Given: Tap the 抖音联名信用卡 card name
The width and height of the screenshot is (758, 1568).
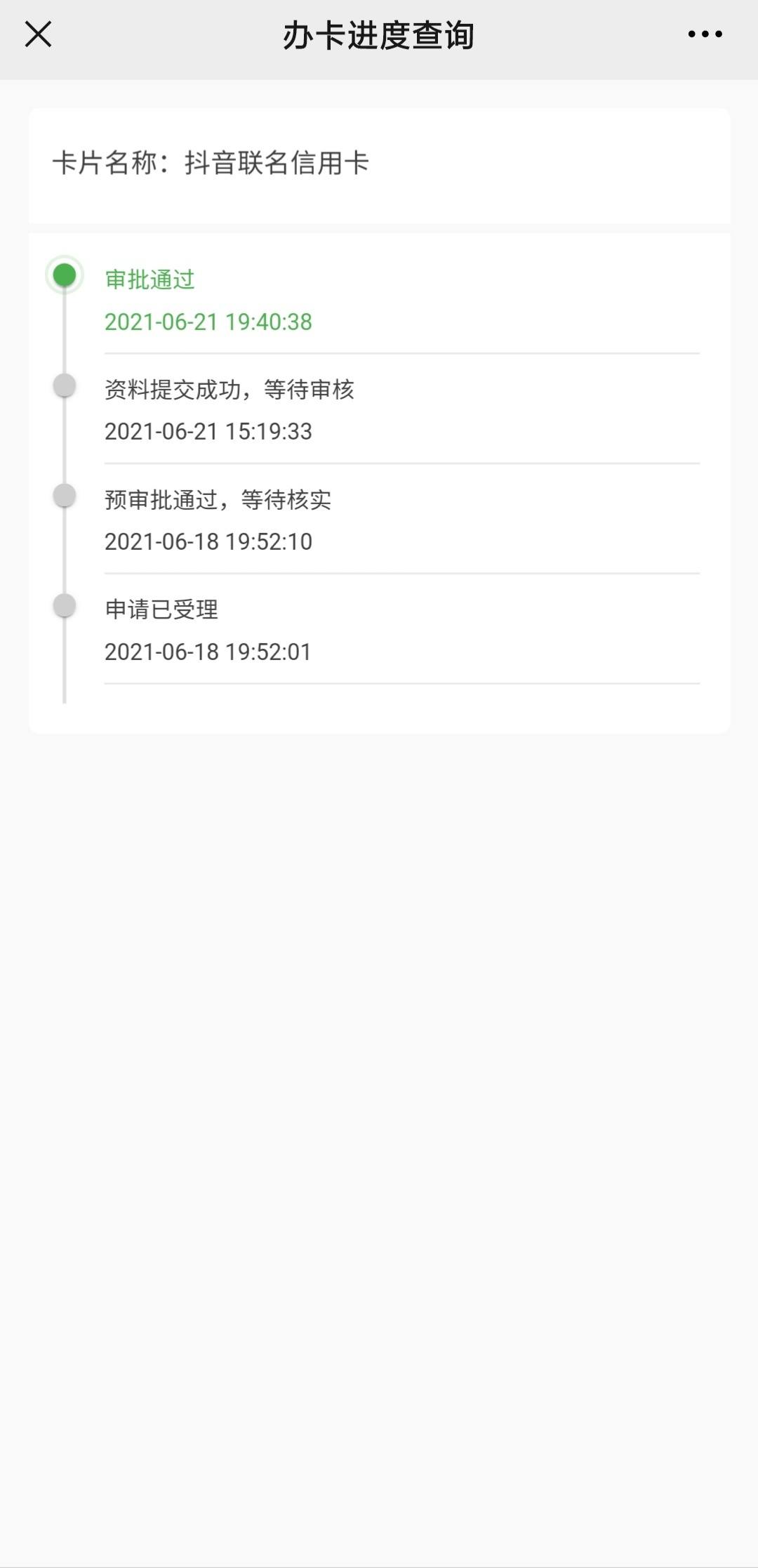Looking at the screenshot, I should click(277, 163).
